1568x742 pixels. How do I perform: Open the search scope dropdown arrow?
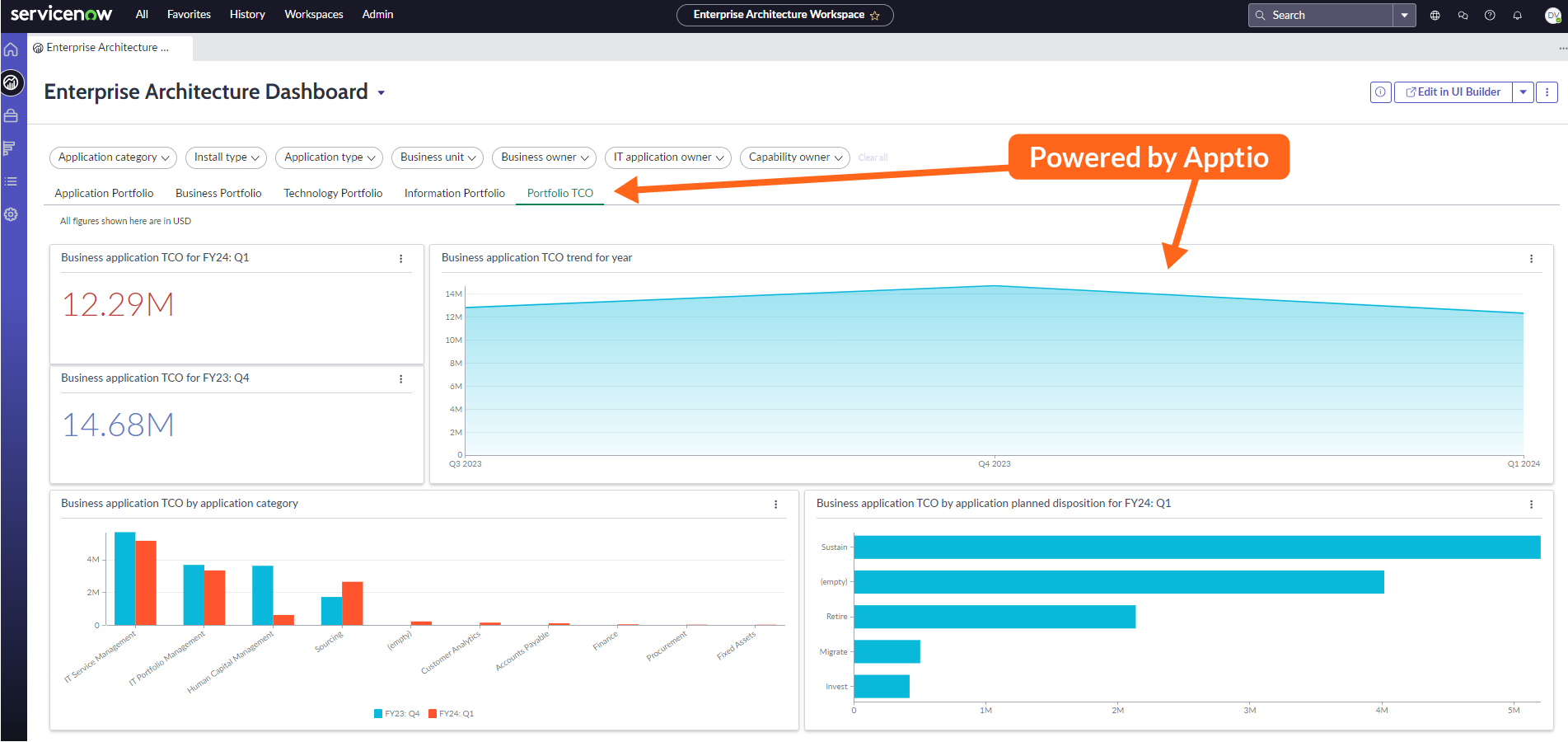click(x=1404, y=15)
